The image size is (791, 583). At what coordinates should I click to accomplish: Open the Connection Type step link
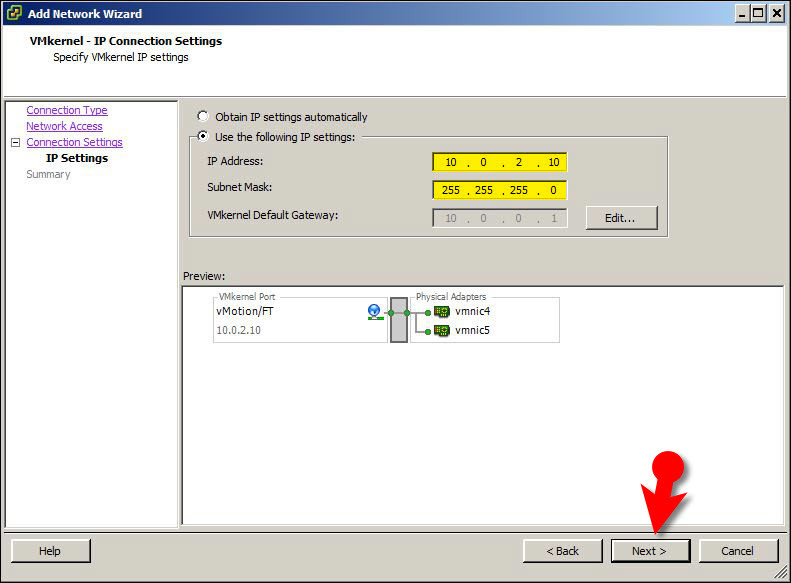coord(67,110)
